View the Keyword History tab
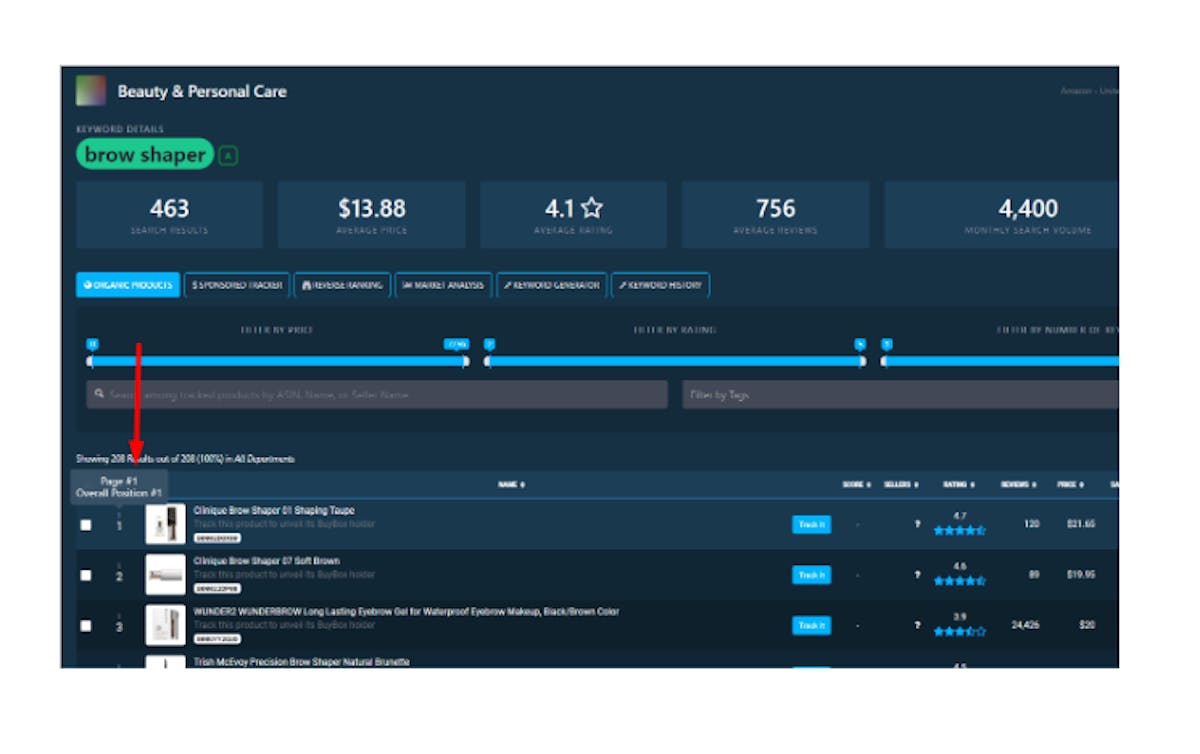The width and height of the screenshot is (1200, 754). (x=660, y=285)
